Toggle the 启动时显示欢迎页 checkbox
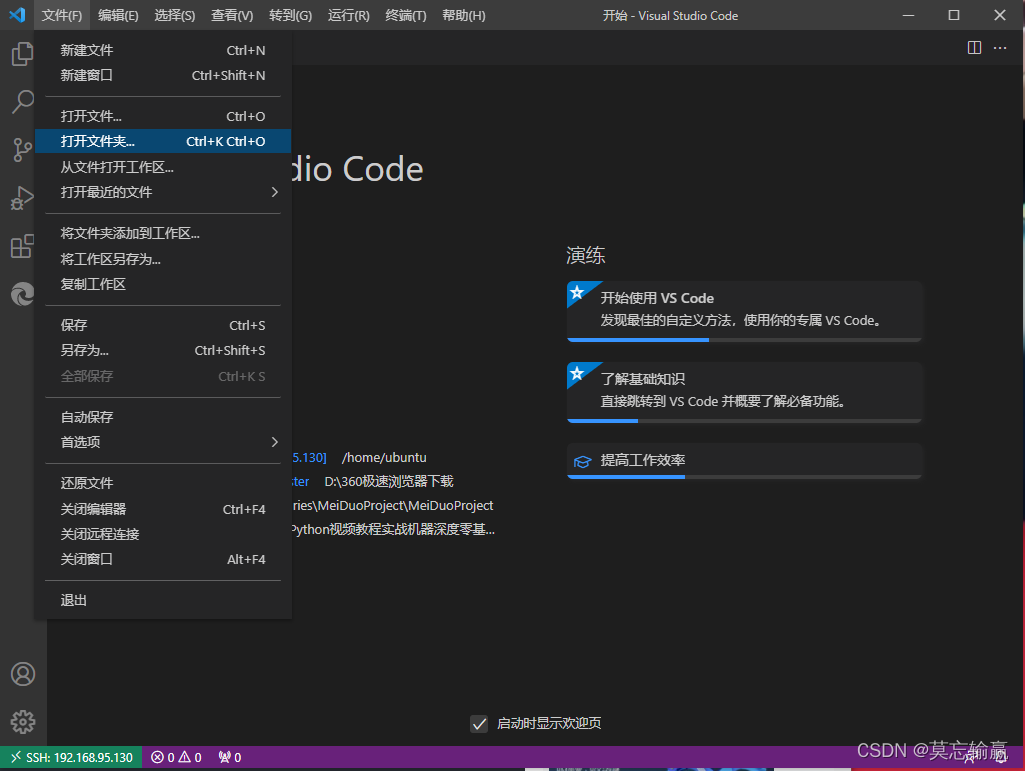Screen dimensions: 1025x771 pyautogui.click(x=479, y=723)
